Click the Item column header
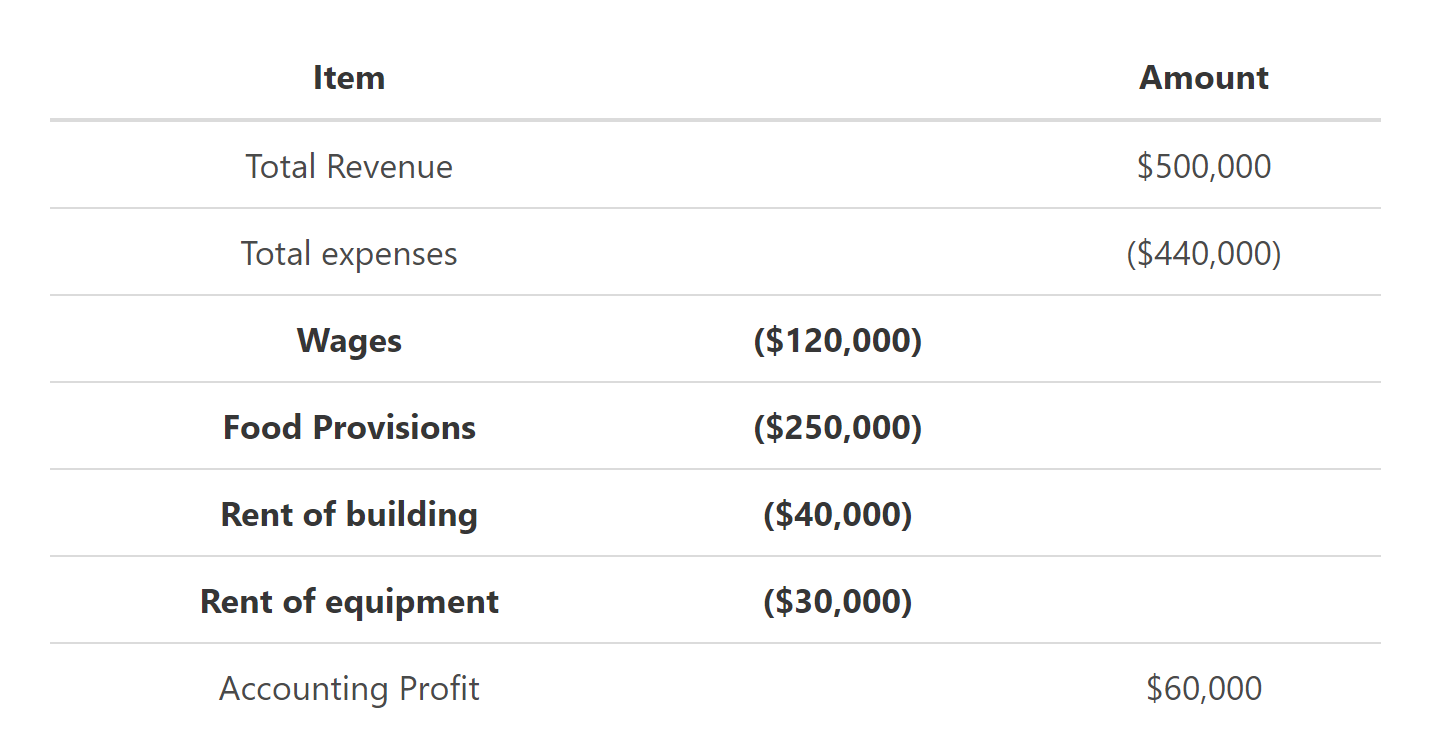 (349, 78)
